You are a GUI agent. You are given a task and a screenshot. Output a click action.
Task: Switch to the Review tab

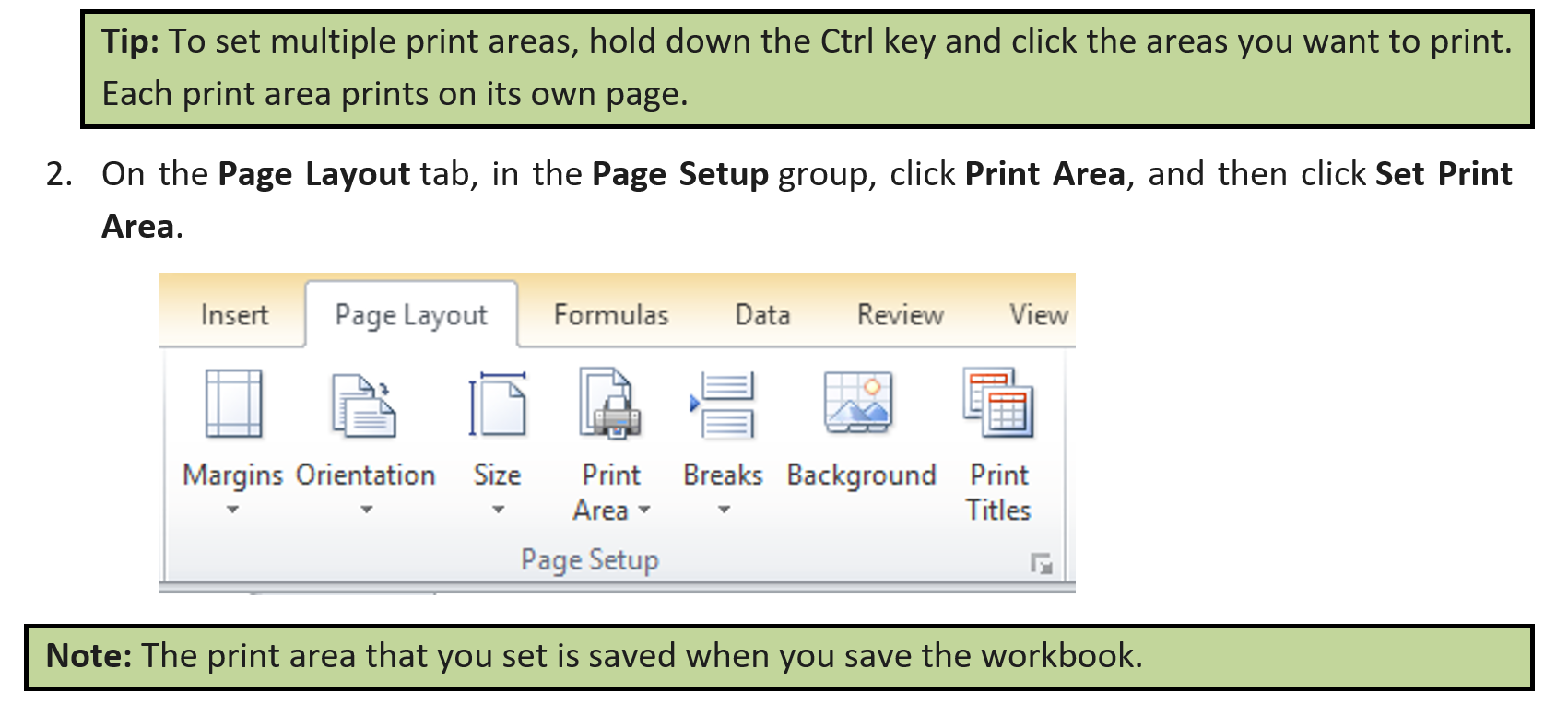coord(900,315)
